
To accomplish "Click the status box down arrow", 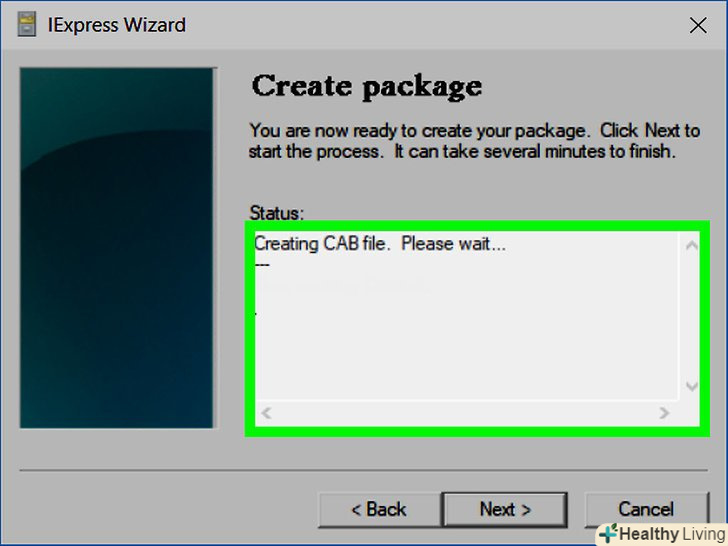I will click(691, 386).
